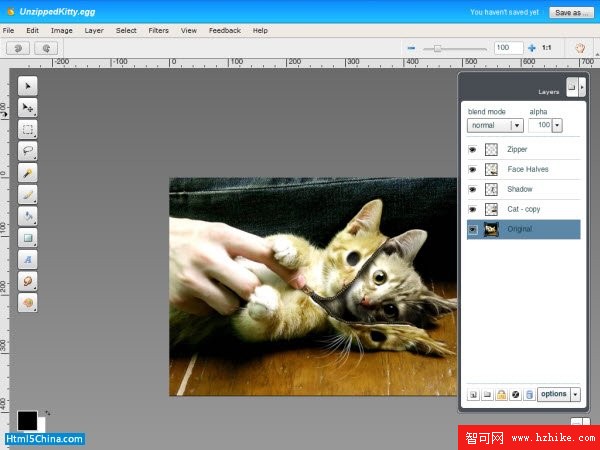Click the options button in Layers panel
The height and width of the screenshot is (450, 600).
click(554, 394)
